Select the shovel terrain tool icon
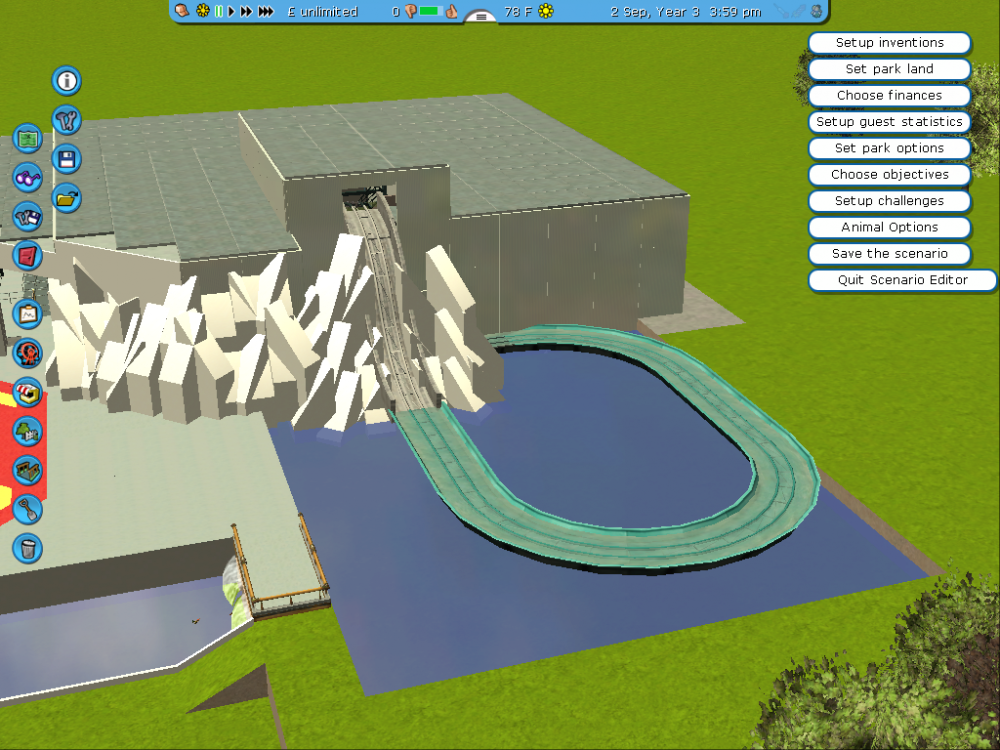 (x=27, y=509)
